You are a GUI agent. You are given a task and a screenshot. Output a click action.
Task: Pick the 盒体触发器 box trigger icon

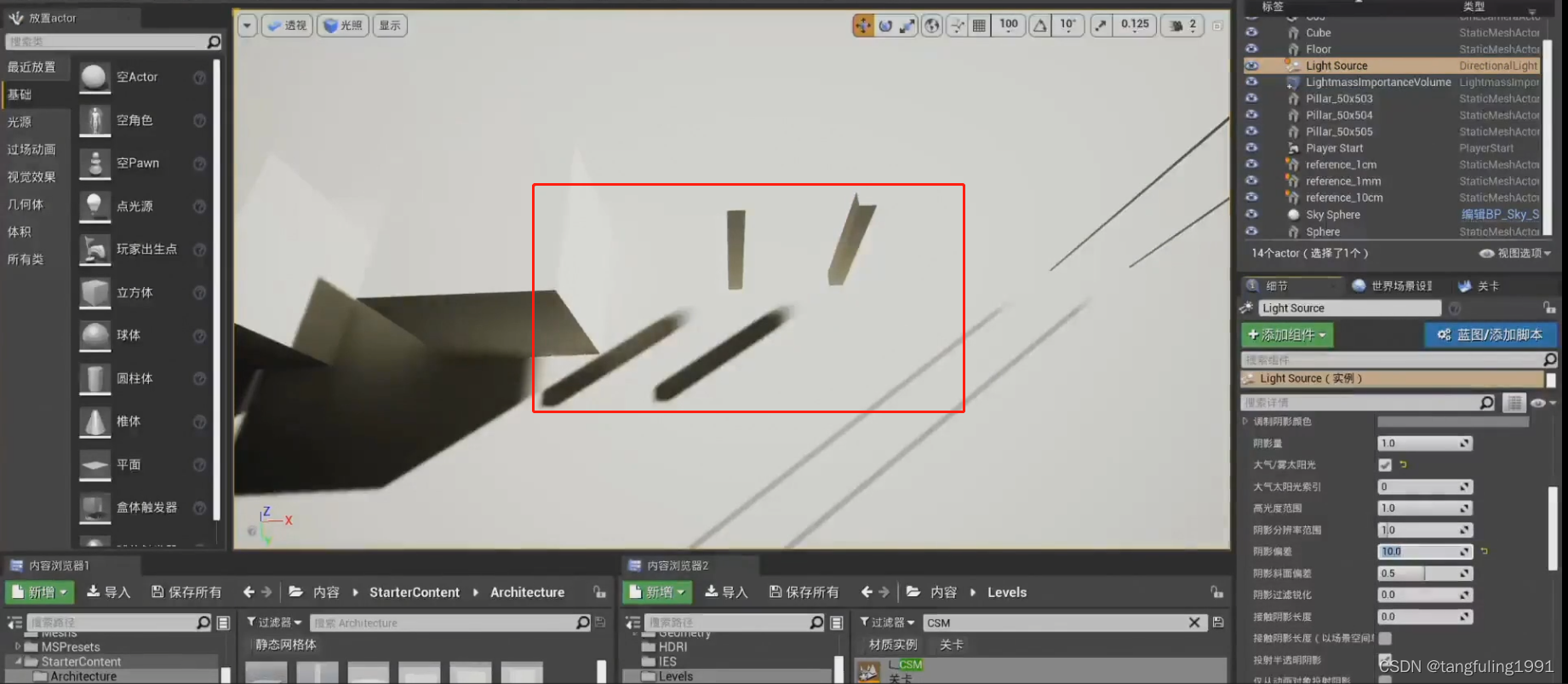[94, 508]
